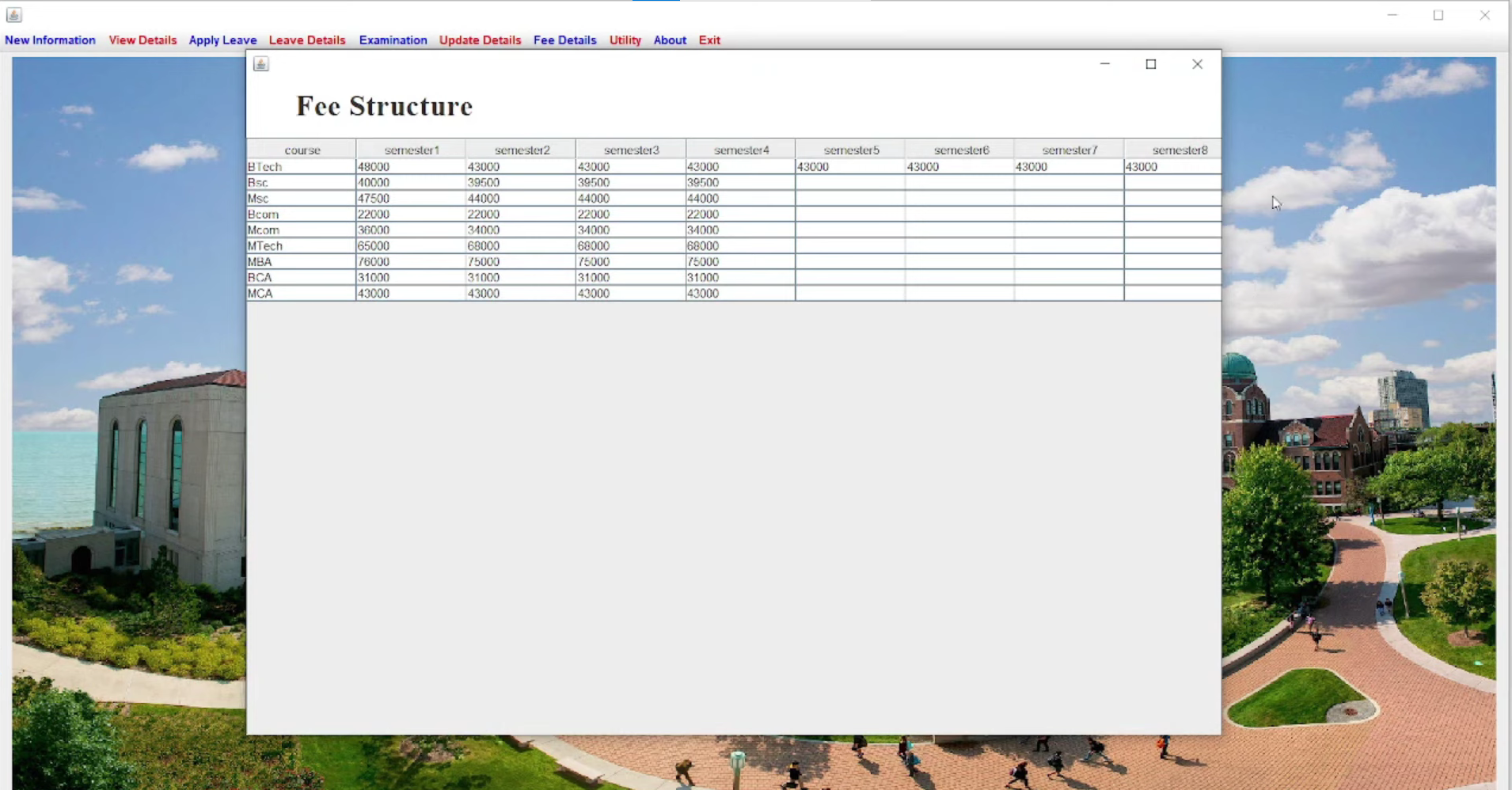Select the BTech row in the fee table

click(301, 166)
